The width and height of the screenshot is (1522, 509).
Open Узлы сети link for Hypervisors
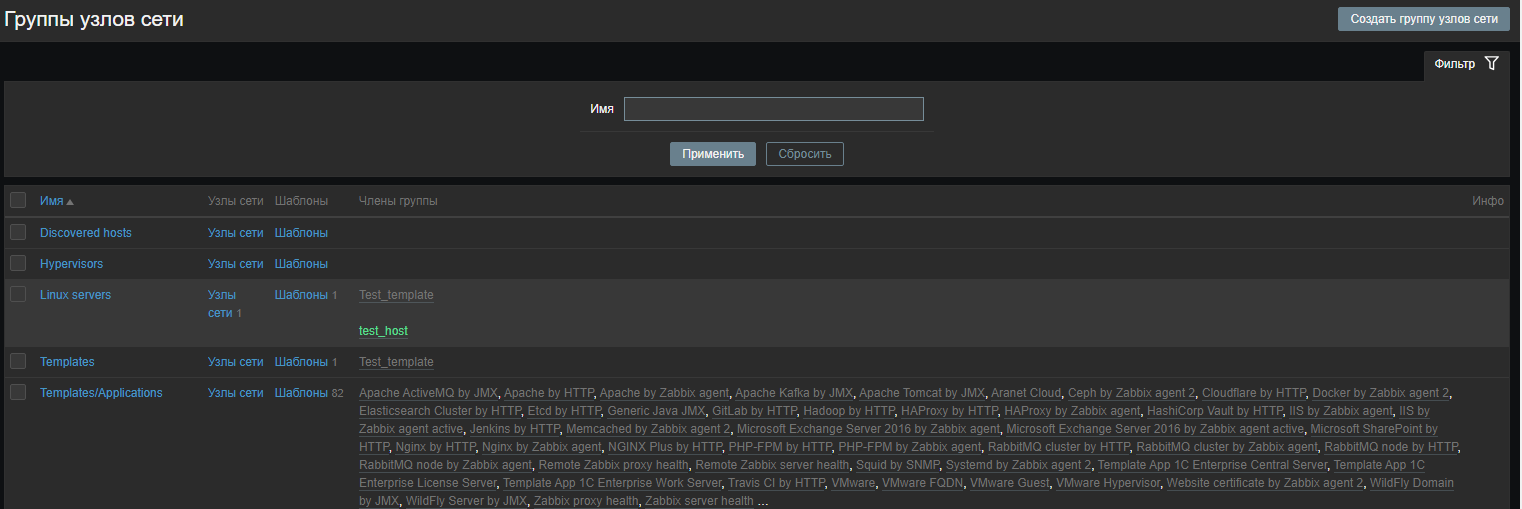point(235,264)
